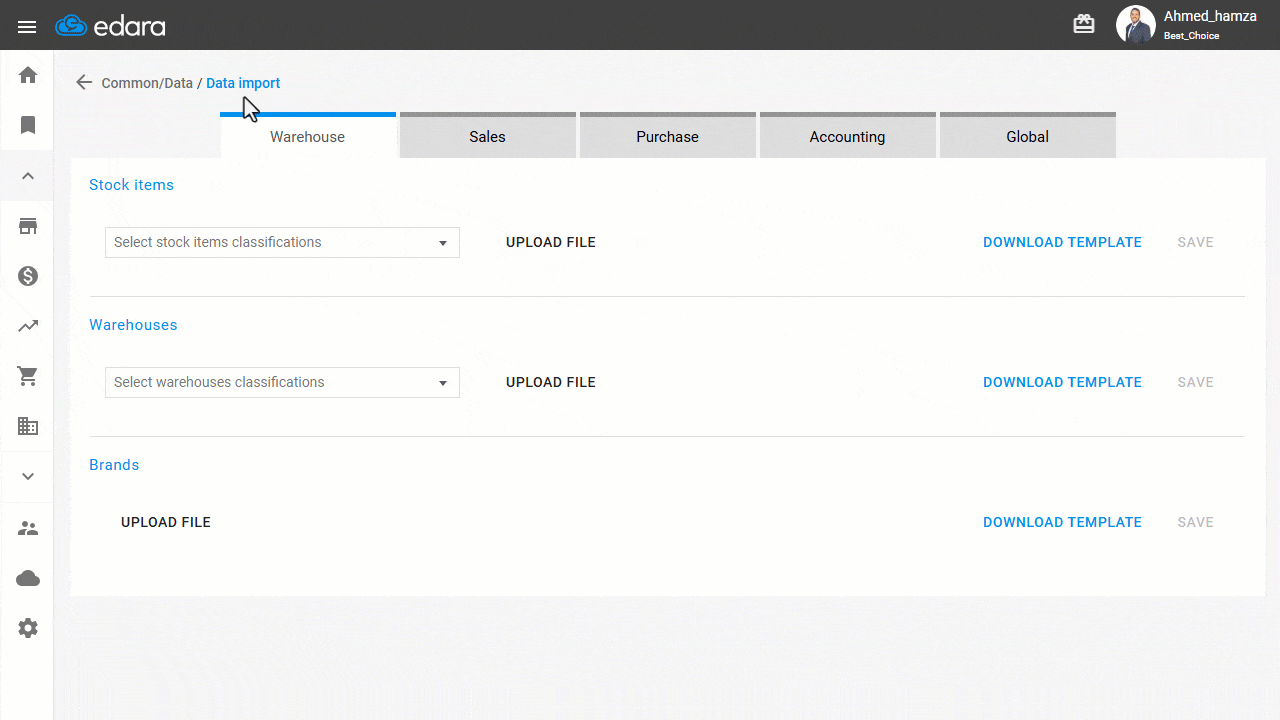Screen dimensions: 1280x720
Task: Click Save in Warehouses row
Action: click(1195, 382)
